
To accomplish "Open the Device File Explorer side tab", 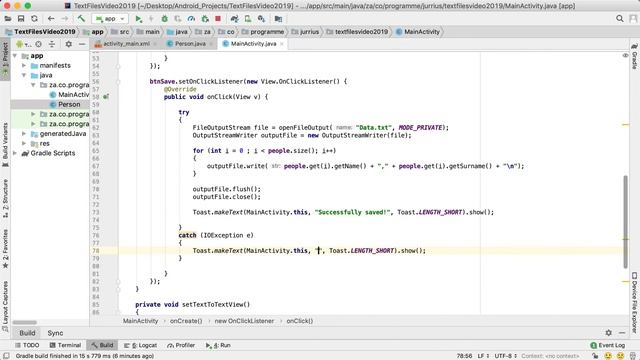I will (x=635, y=302).
